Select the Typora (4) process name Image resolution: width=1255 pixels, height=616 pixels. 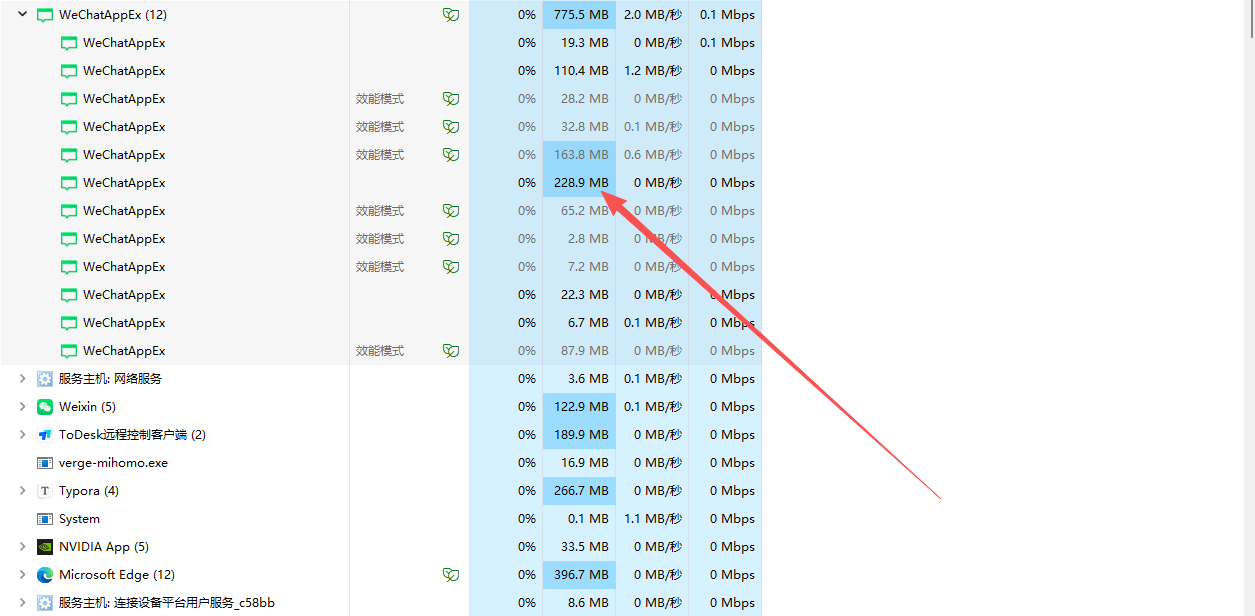point(89,491)
